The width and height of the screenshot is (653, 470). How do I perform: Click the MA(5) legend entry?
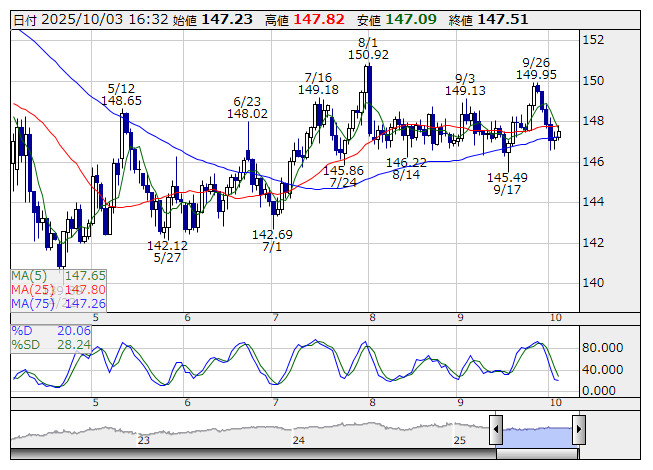(x=57, y=275)
